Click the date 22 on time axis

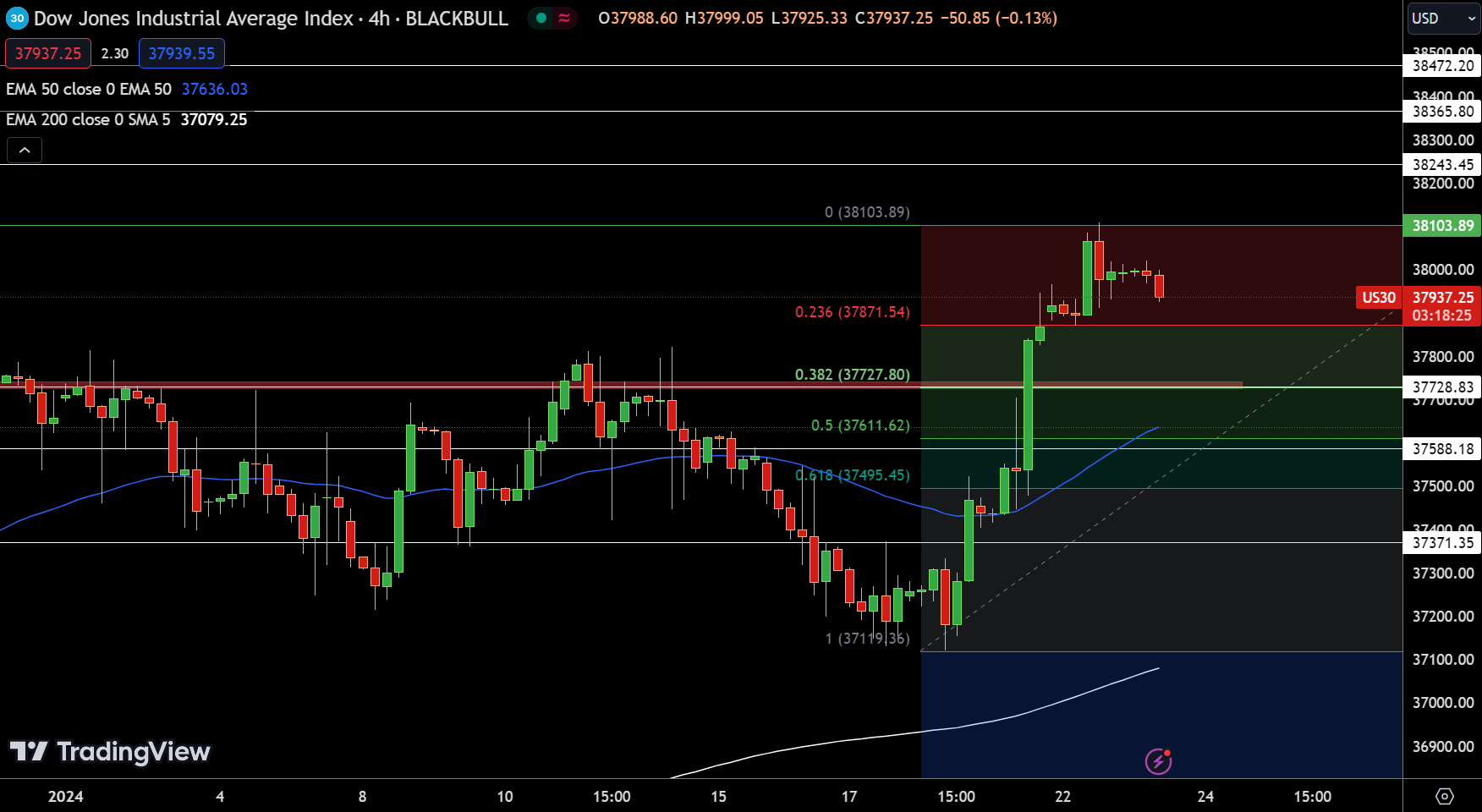[1063, 797]
